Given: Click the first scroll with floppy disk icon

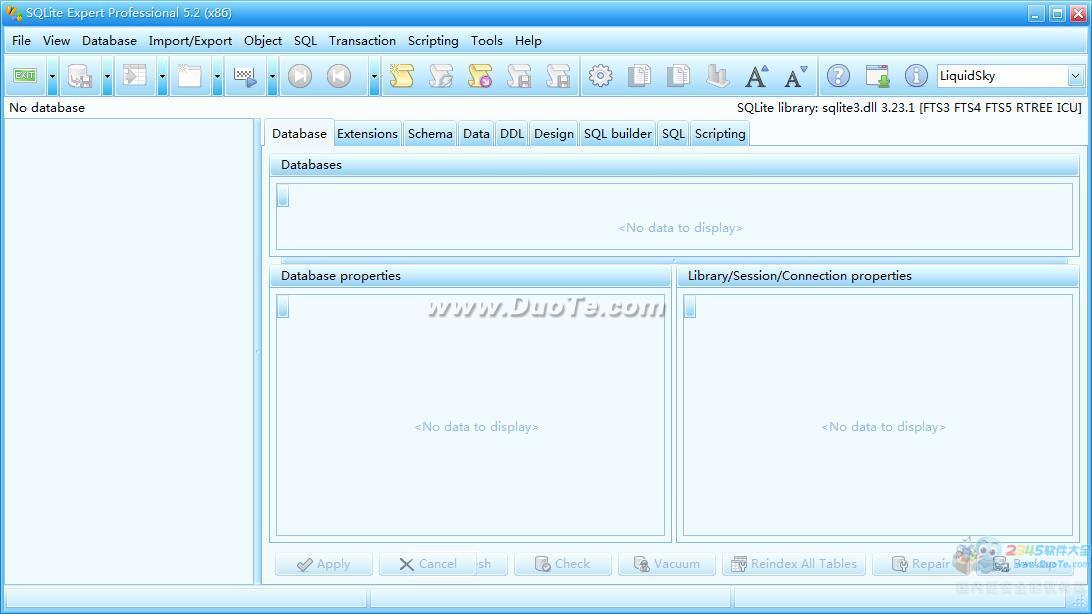Looking at the screenshot, I should pyautogui.click(x=519, y=76).
